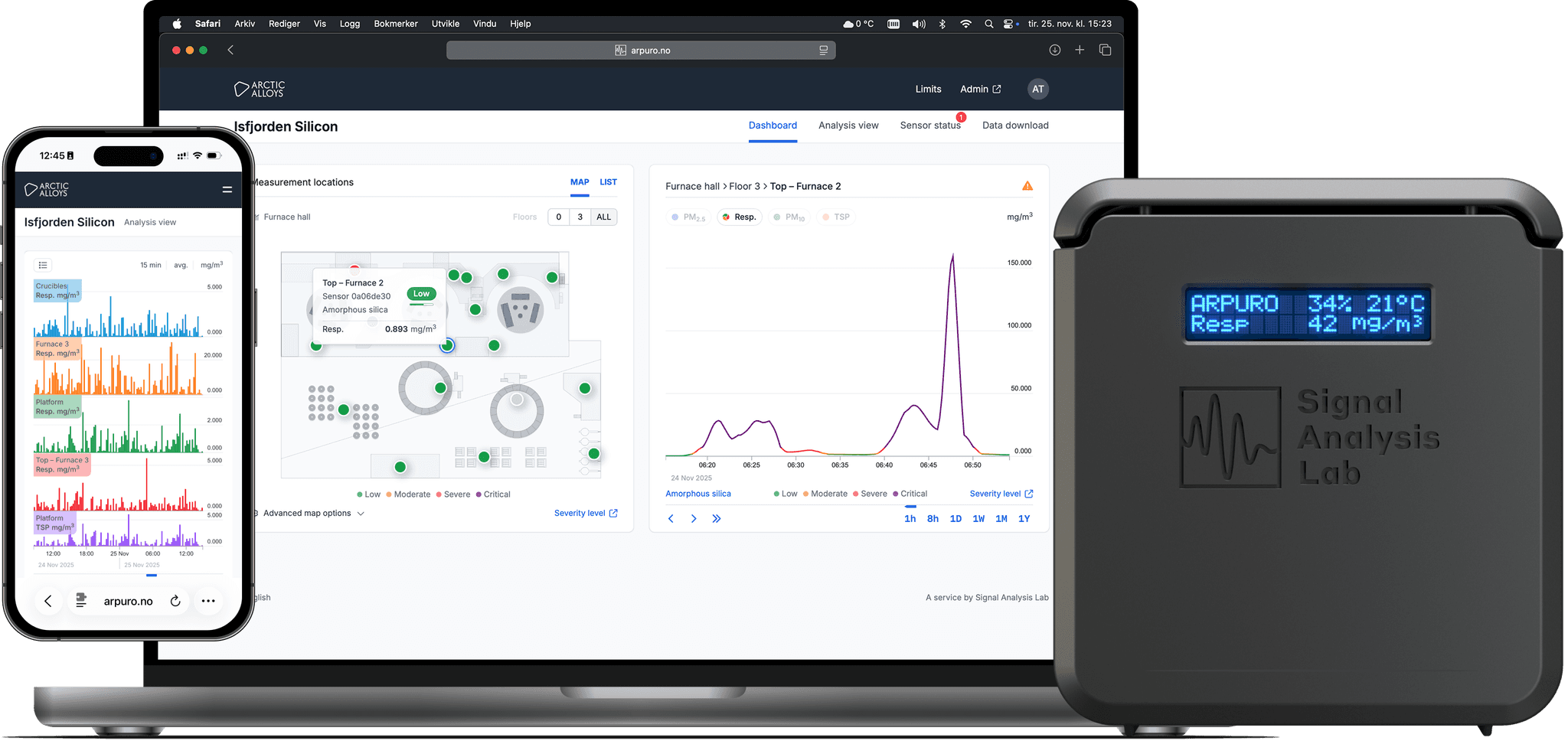Show Safari downloads
Image resolution: width=1568 pixels, height=744 pixels.
click(x=1054, y=50)
